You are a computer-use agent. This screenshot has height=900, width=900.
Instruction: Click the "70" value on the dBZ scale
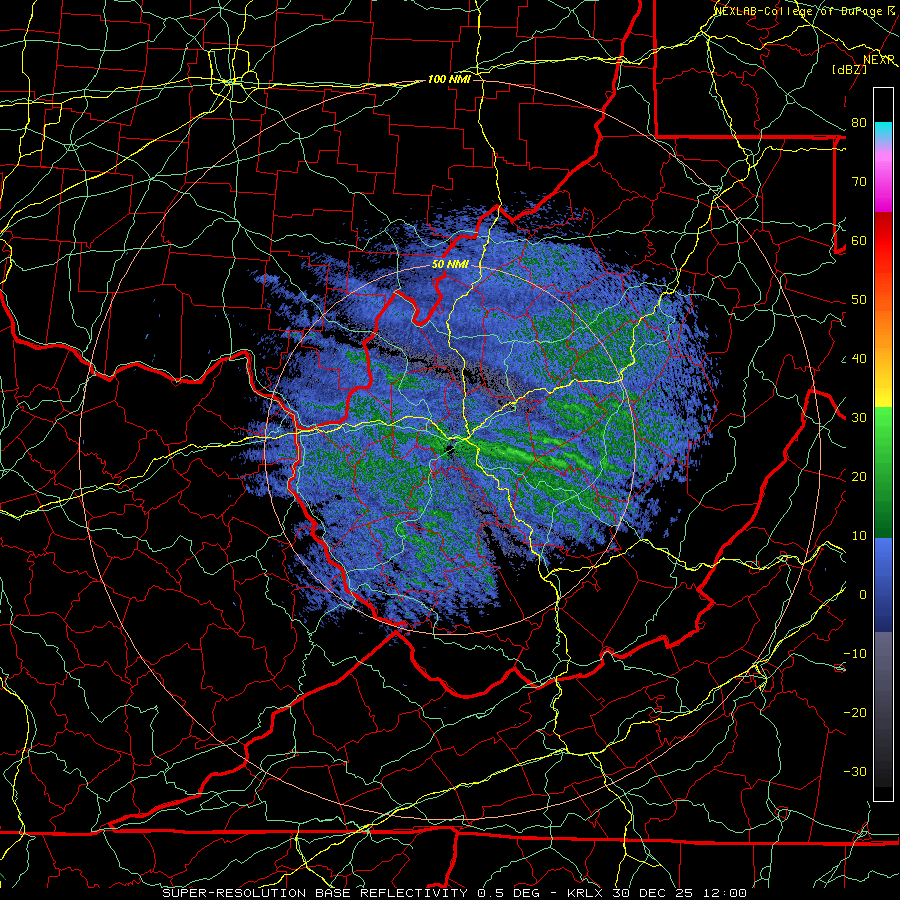pos(859,182)
